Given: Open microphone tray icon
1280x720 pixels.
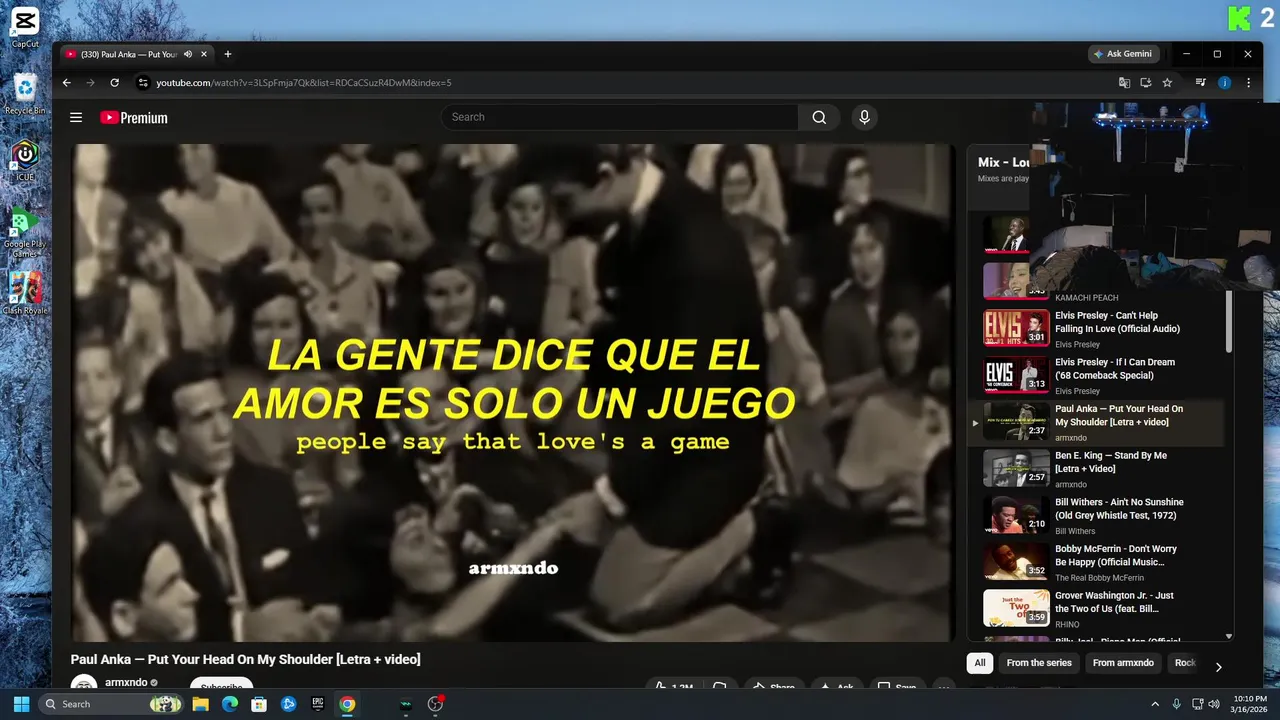Looking at the screenshot, I should click(1176, 704).
